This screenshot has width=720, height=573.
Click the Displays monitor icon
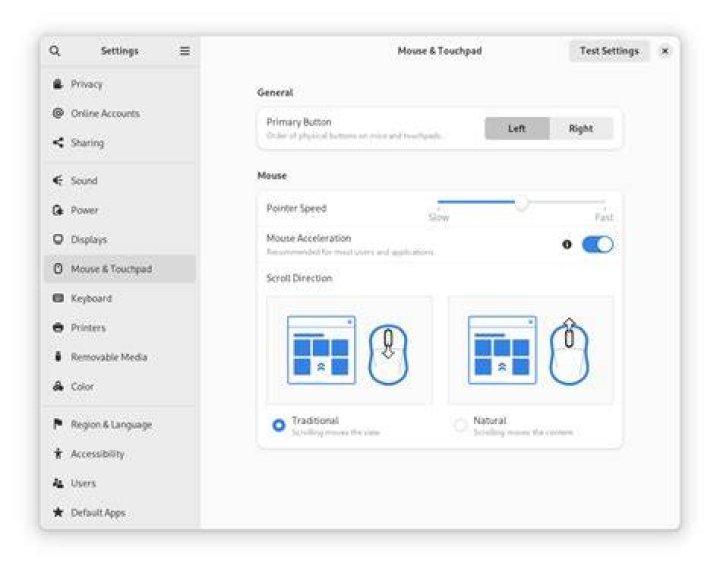tap(58, 239)
